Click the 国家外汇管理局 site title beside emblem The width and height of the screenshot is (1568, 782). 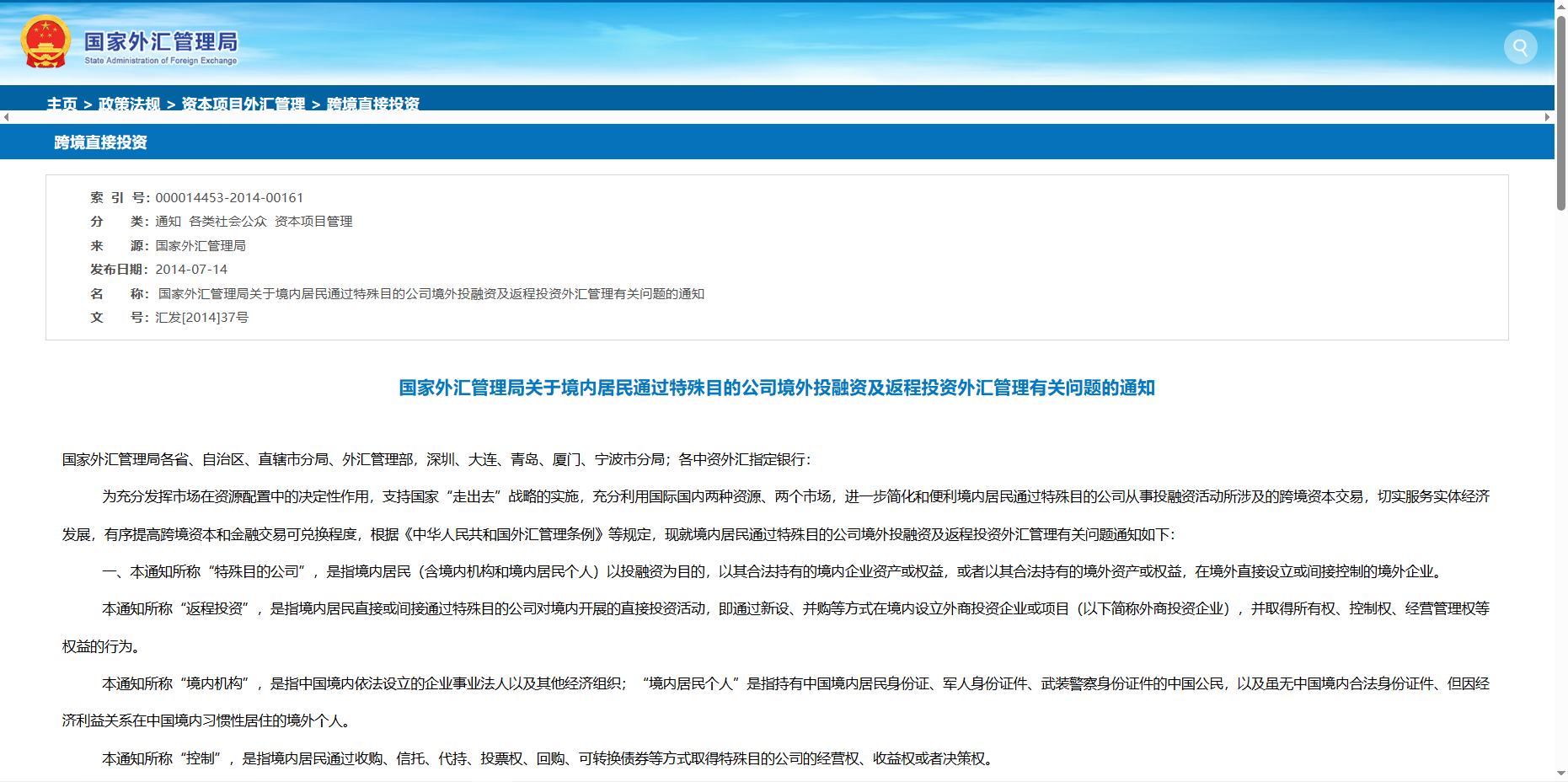tap(161, 42)
